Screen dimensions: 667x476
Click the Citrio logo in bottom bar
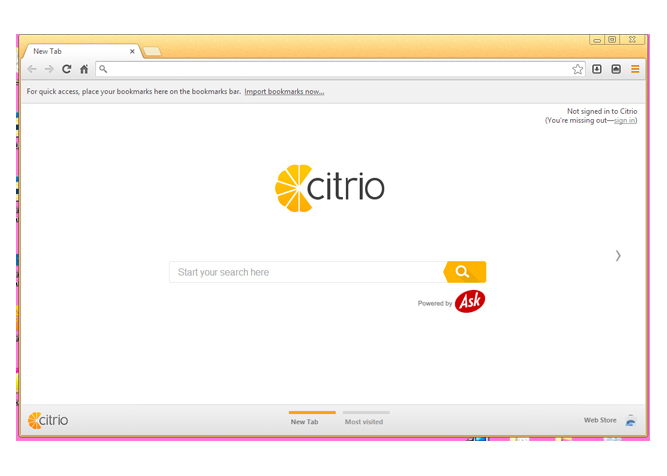pyautogui.click(x=48, y=420)
